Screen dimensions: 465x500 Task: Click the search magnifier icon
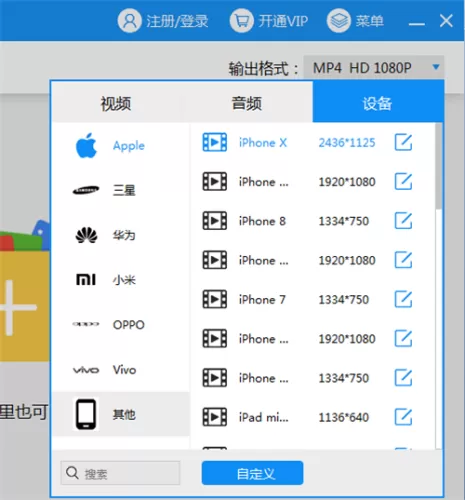click(72, 473)
